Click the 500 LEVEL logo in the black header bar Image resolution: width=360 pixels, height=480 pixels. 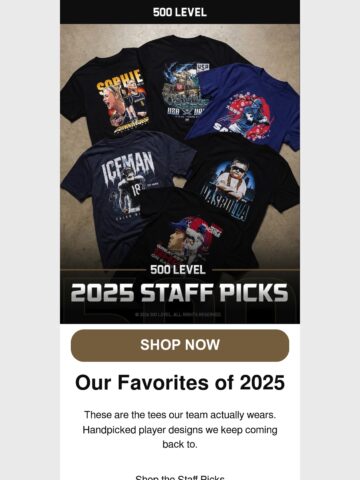pyautogui.click(x=180, y=12)
